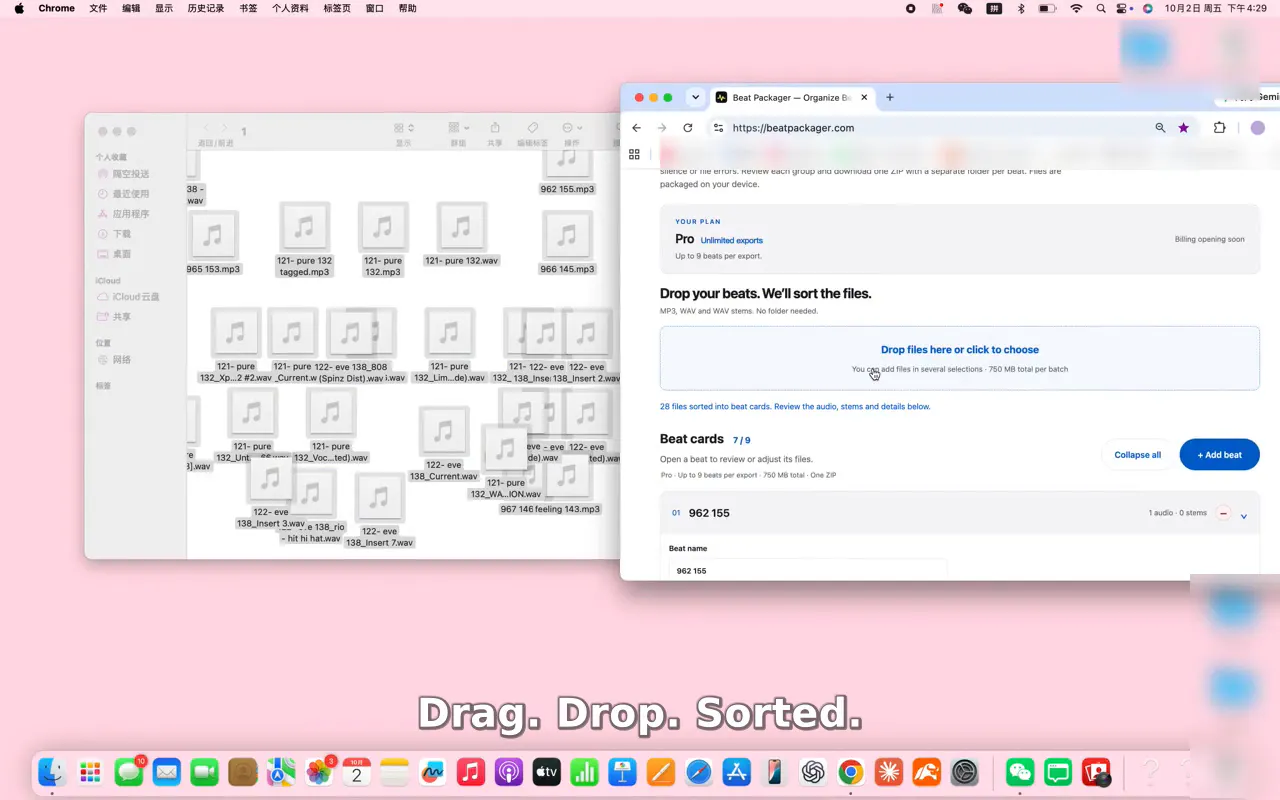Launch WeChat from the Dock

pos(1020,772)
